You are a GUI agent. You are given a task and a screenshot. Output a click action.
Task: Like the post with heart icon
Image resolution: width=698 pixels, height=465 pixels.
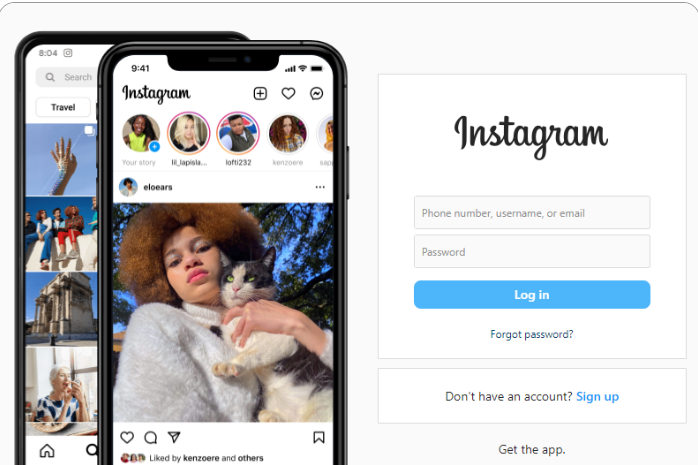coord(127,437)
